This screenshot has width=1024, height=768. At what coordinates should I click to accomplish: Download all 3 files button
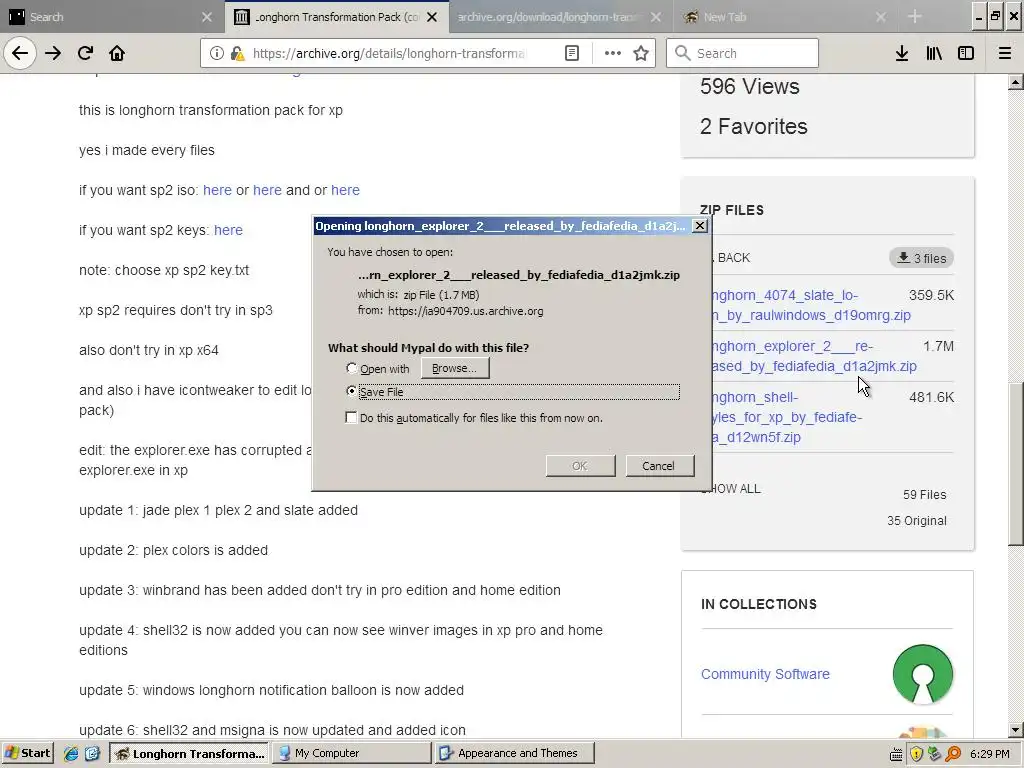pyautogui.click(x=921, y=258)
